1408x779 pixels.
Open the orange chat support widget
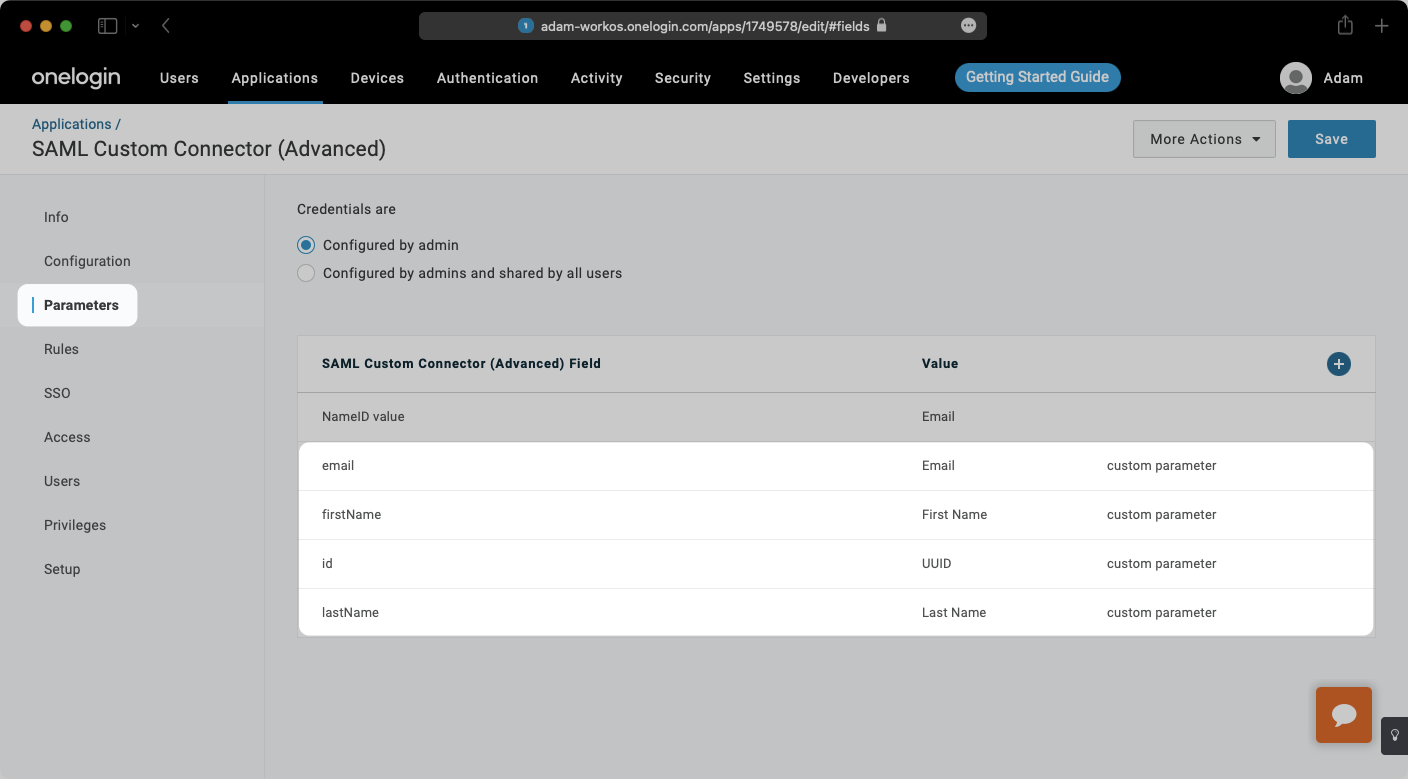[x=1343, y=715]
